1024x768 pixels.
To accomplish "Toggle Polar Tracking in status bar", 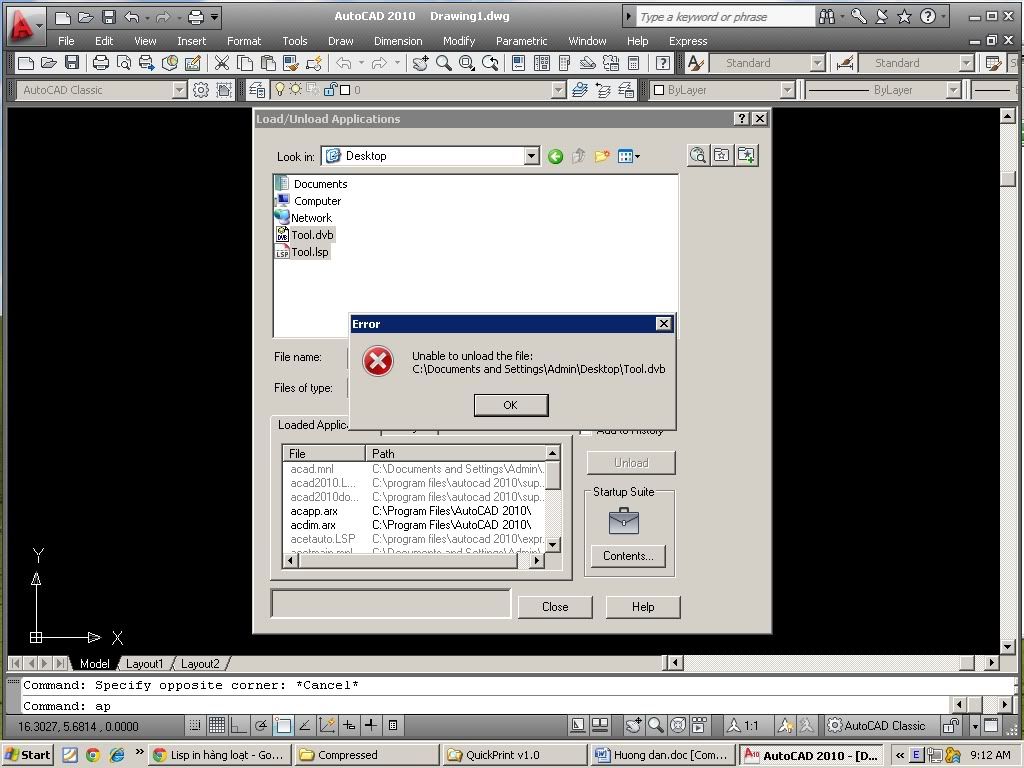I will click(261, 725).
